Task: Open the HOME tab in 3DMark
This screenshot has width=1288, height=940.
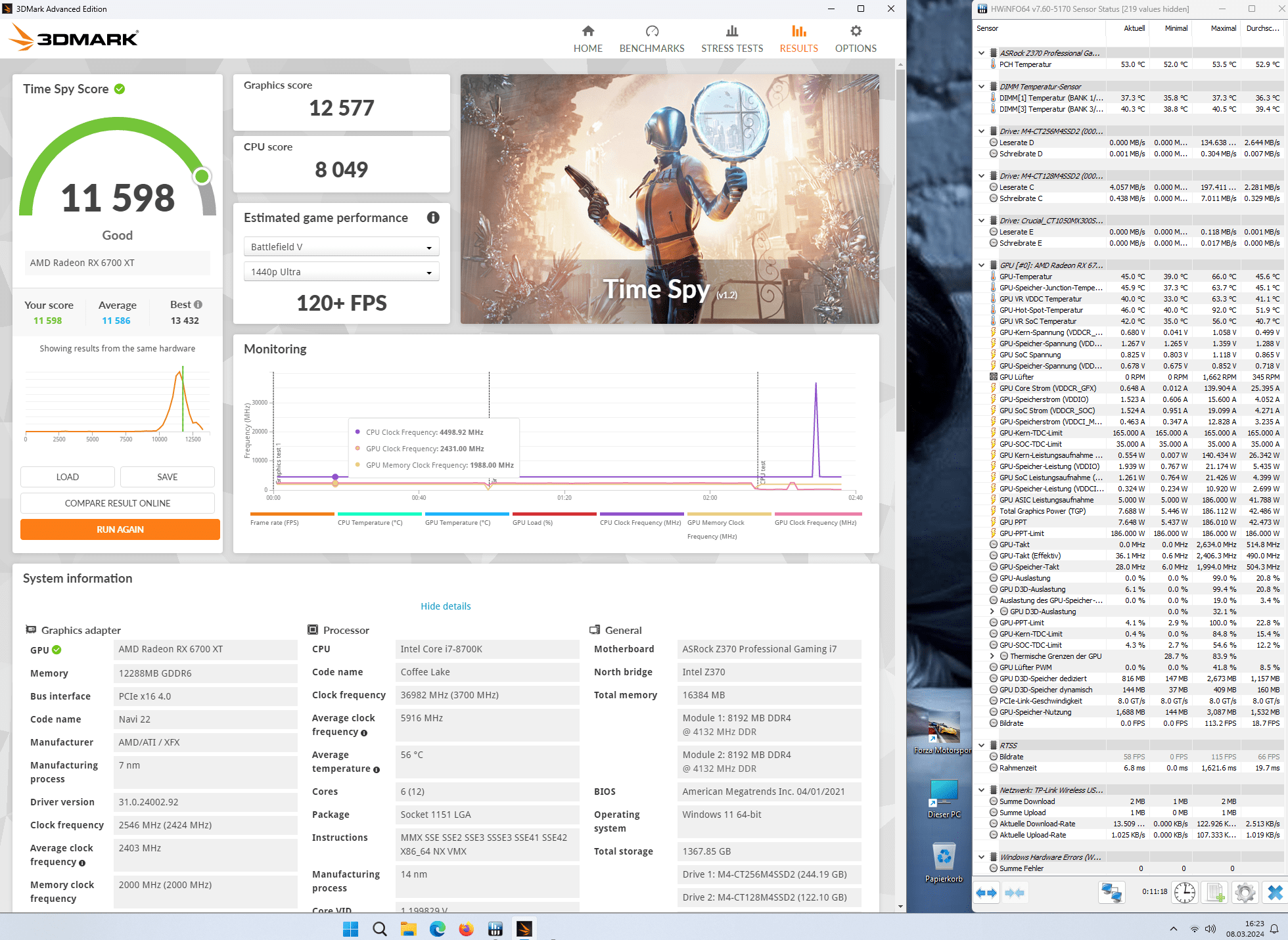Action: click(587, 39)
